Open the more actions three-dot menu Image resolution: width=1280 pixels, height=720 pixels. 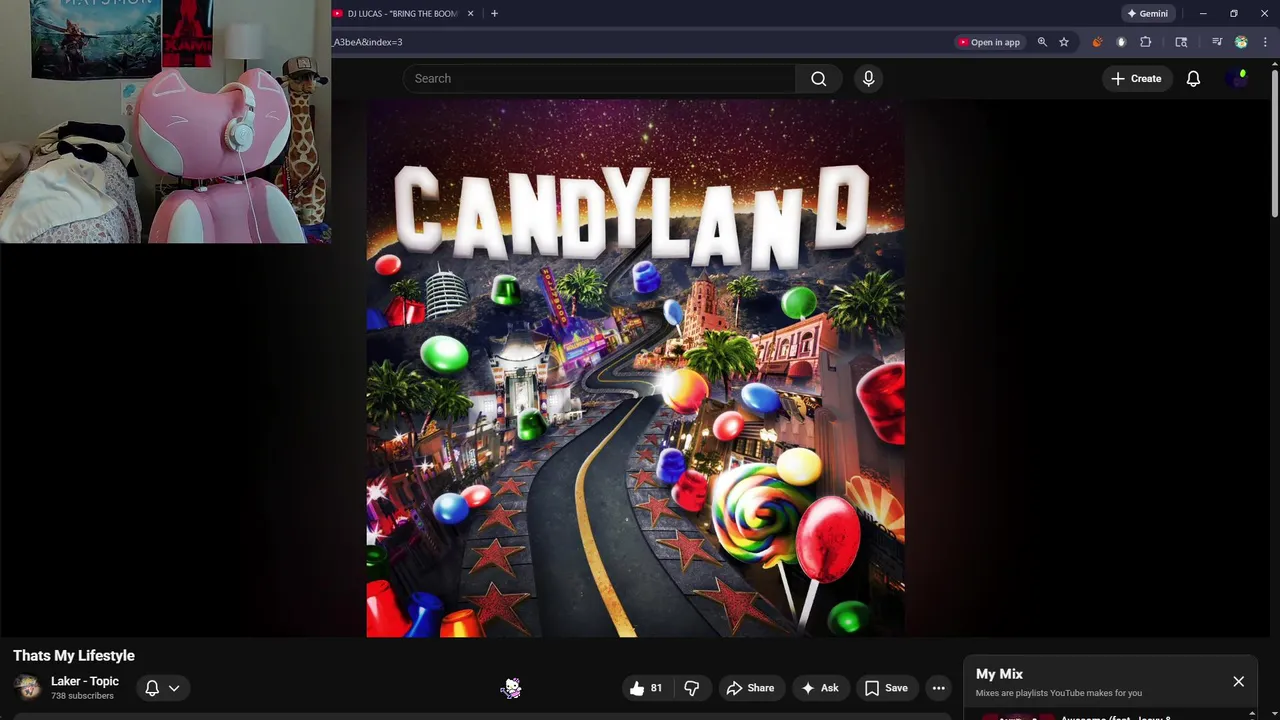pos(938,688)
